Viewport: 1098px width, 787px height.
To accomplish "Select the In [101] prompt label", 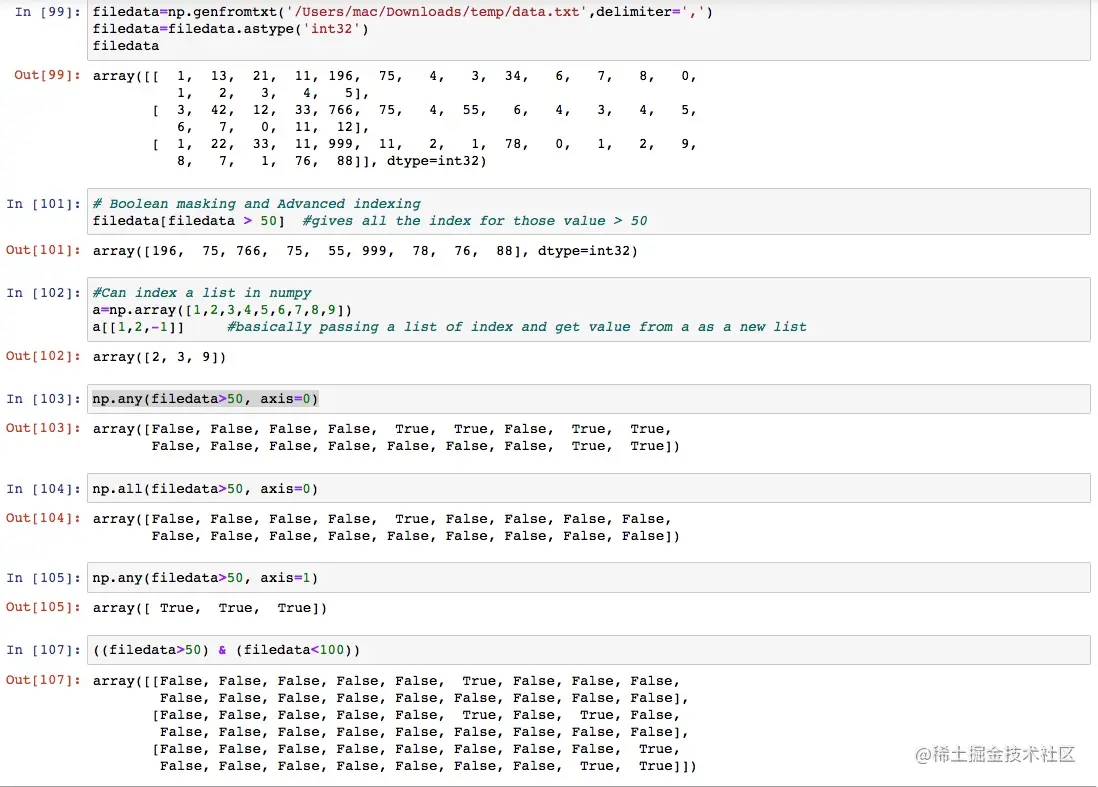I will click(x=43, y=204).
